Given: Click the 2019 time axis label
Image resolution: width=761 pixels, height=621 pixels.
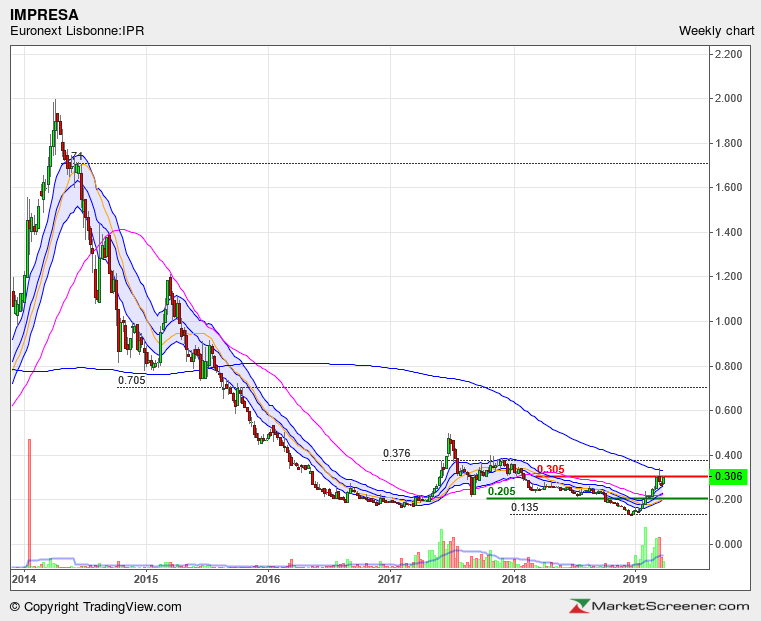Looking at the screenshot, I should click(x=634, y=579).
